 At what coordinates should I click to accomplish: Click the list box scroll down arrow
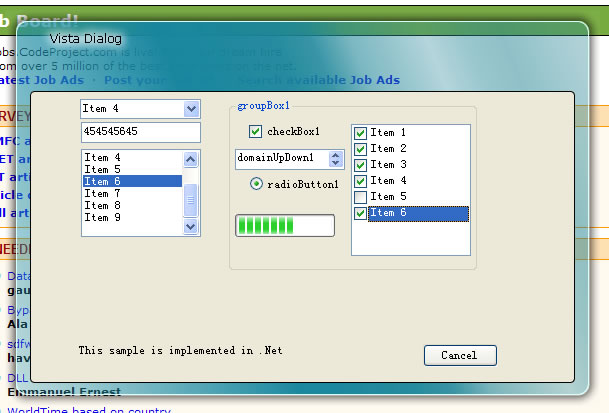coord(190,227)
